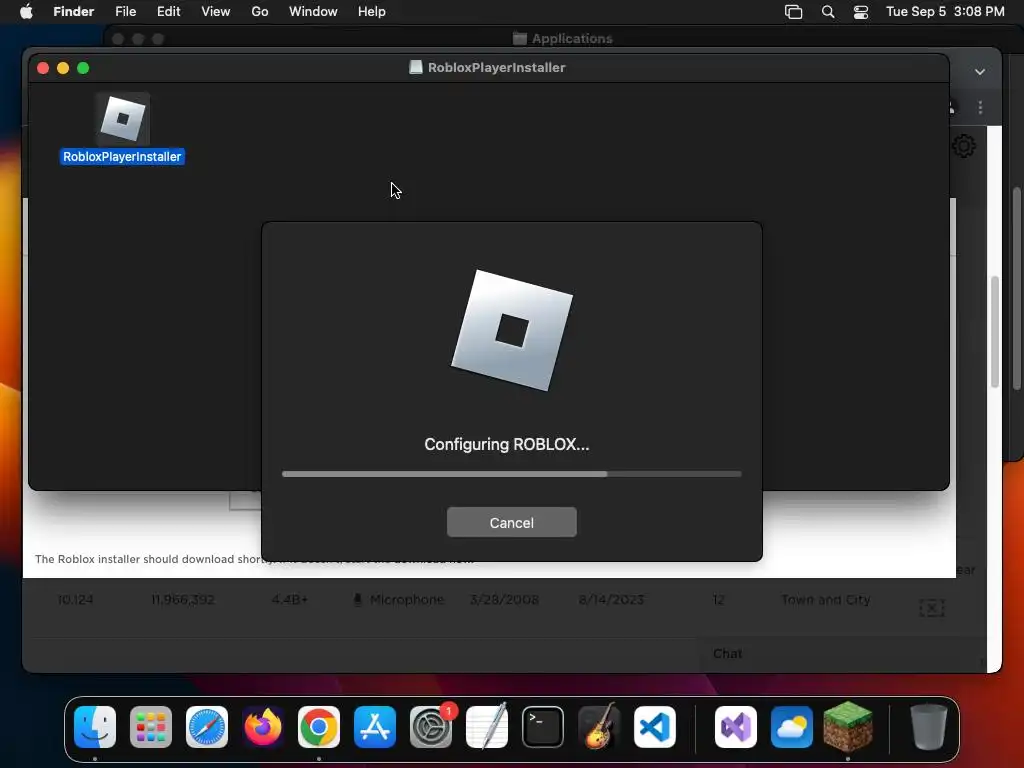Image resolution: width=1024 pixels, height=768 pixels.
Task: Open Spotlight search in the menu bar
Action: tap(827, 12)
